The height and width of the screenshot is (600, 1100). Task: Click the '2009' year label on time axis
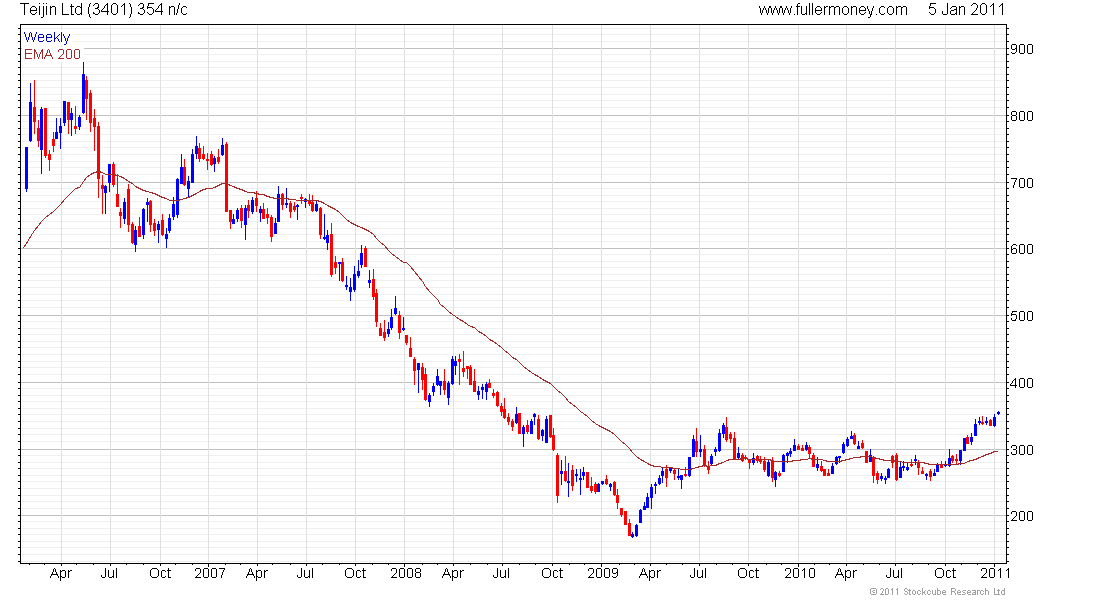pyautogui.click(x=603, y=573)
